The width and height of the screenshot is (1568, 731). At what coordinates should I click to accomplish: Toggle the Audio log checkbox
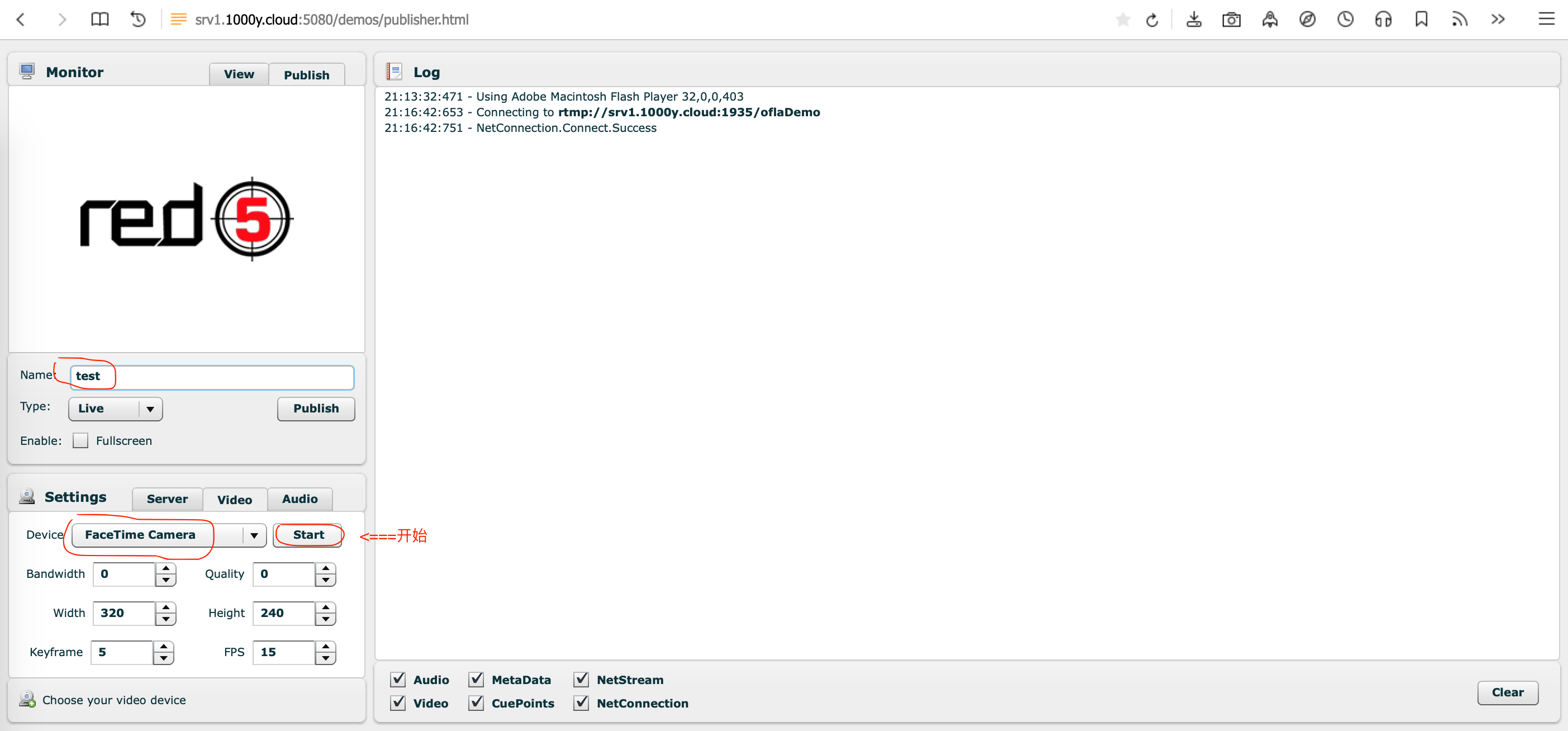pos(398,679)
